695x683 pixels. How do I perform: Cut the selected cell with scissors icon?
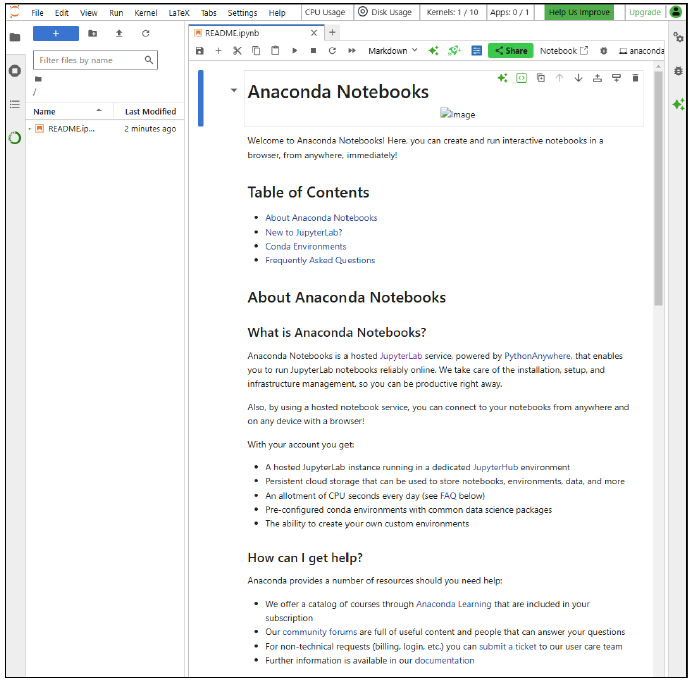click(x=237, y=51)
